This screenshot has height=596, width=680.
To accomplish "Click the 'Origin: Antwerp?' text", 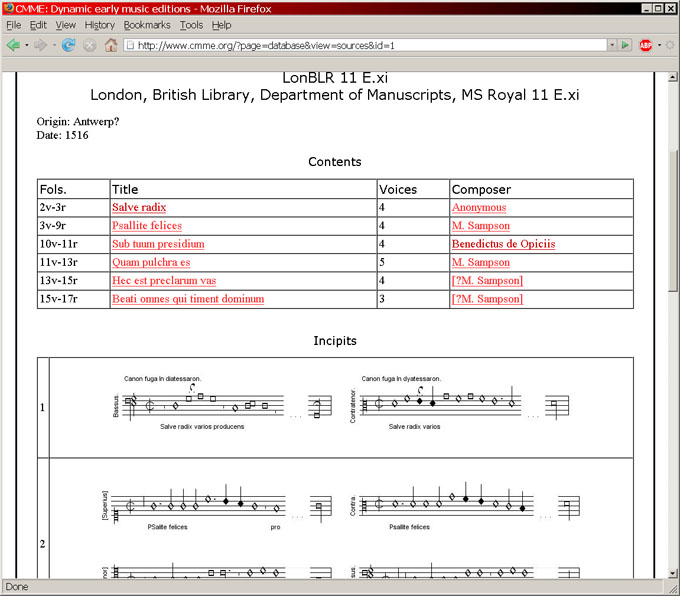I will (78, 121).
